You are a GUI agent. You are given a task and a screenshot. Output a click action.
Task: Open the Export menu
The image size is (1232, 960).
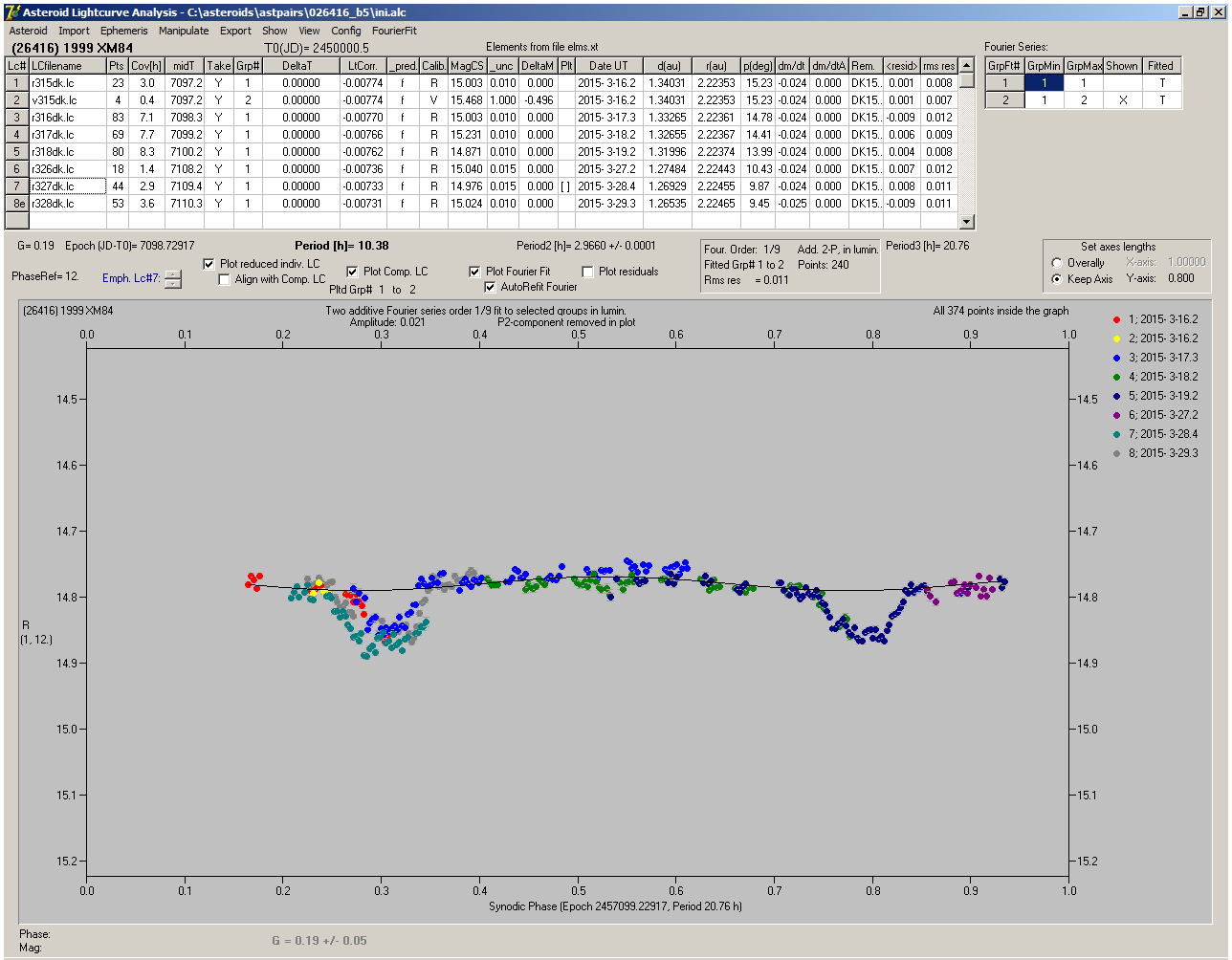235,31
